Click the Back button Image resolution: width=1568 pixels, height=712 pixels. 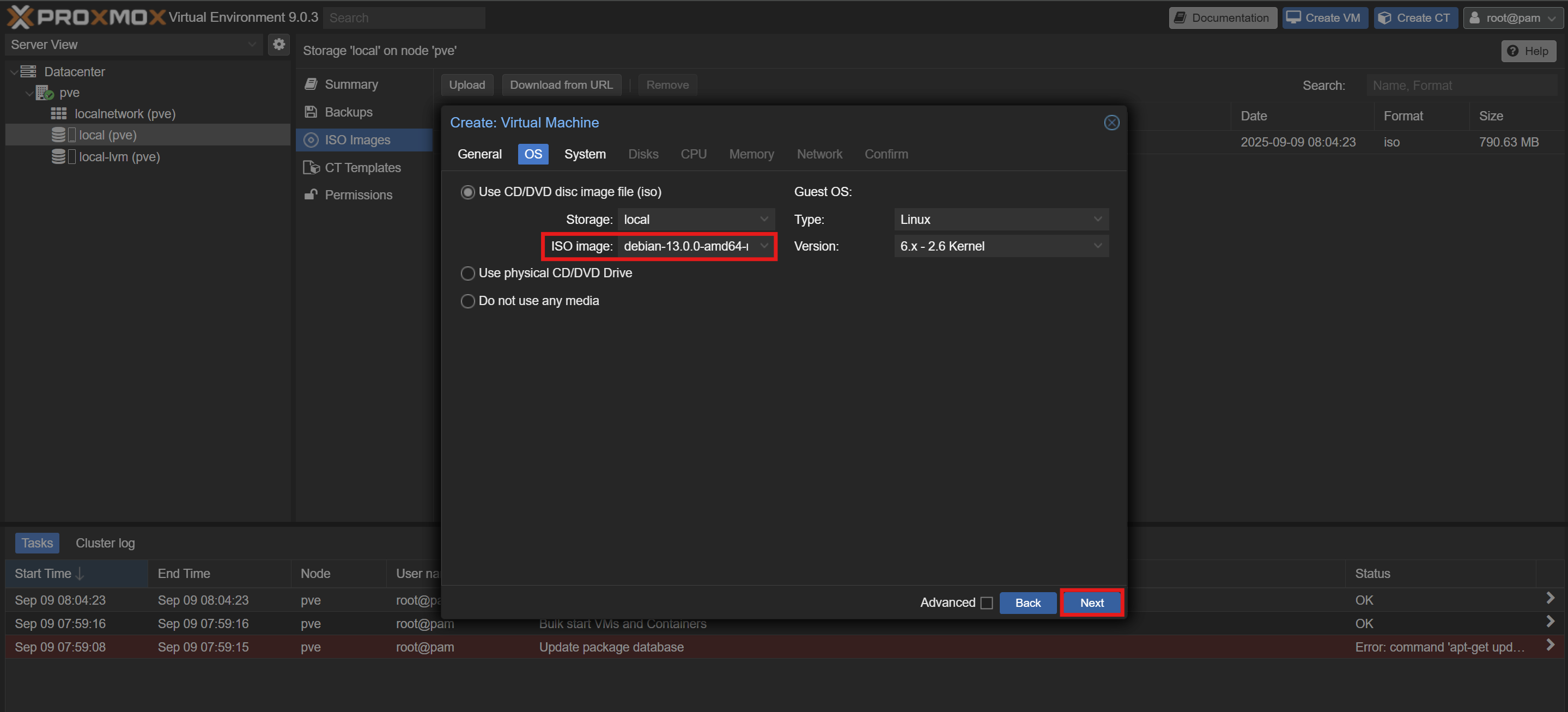point(1027,603)
